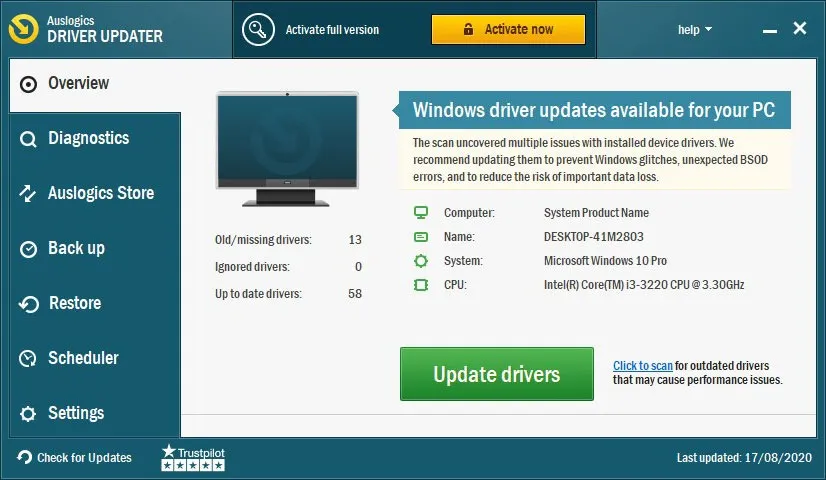Viewport: 826px width, 480px height.
Task: Click the Back up clock icon
Action: coord(28,249)
